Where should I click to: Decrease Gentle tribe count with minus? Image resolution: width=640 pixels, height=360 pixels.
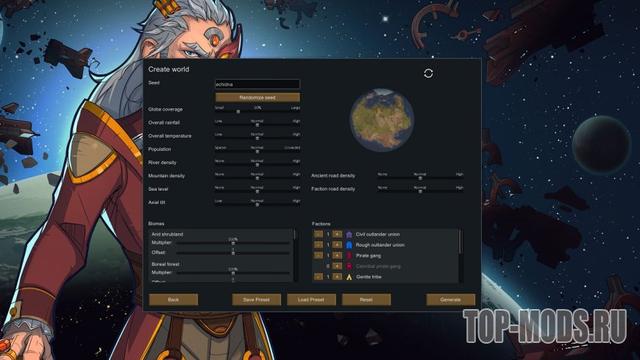point(318,277)
